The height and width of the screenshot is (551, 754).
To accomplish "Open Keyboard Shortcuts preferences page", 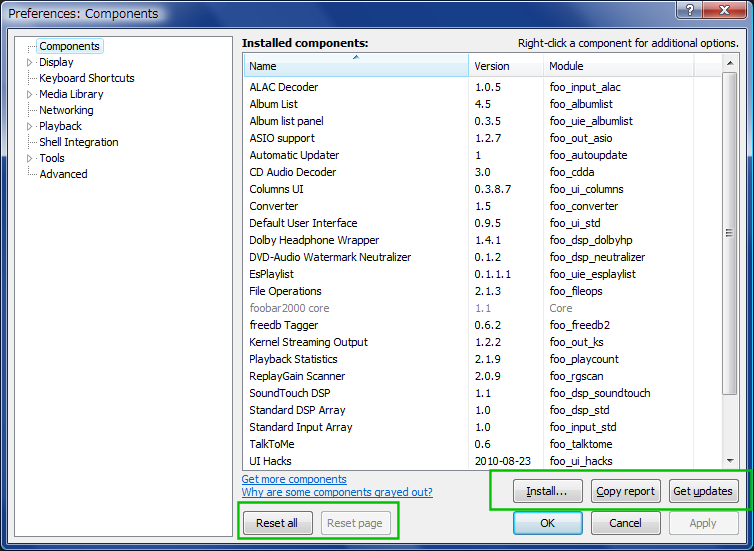I will 87,78.
